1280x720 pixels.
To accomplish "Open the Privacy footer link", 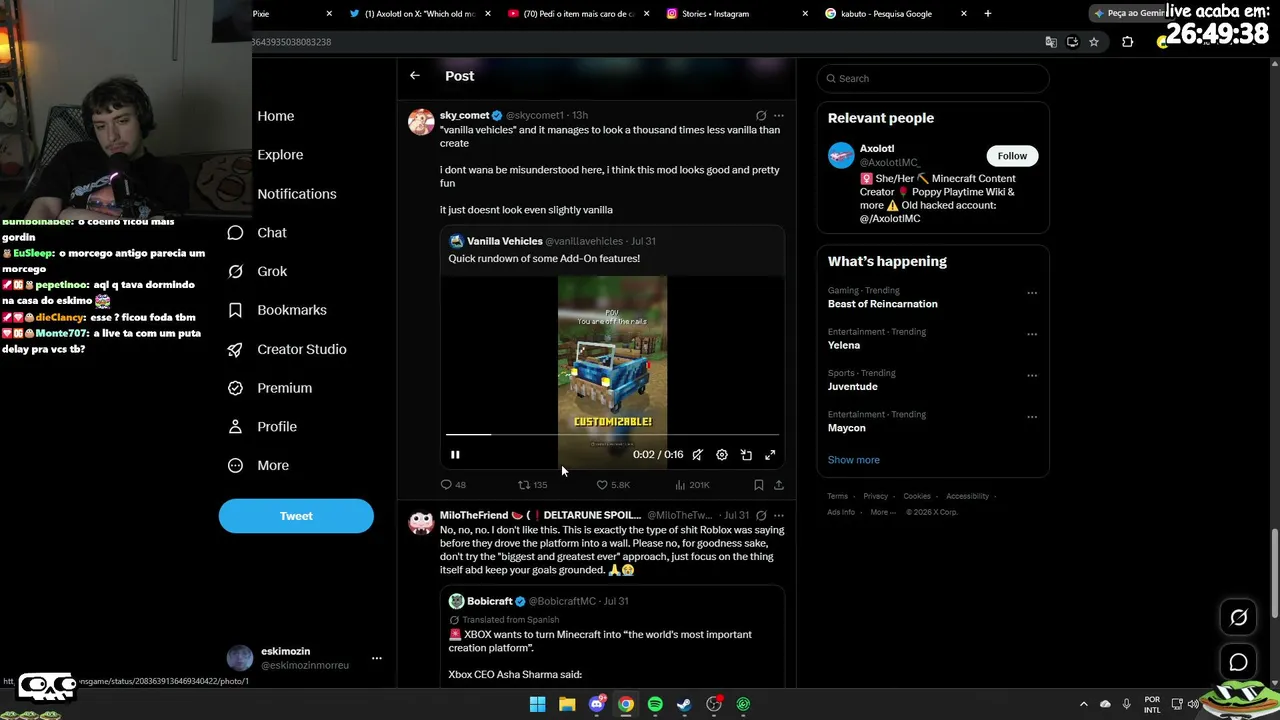I will click(x=875, y=496).
